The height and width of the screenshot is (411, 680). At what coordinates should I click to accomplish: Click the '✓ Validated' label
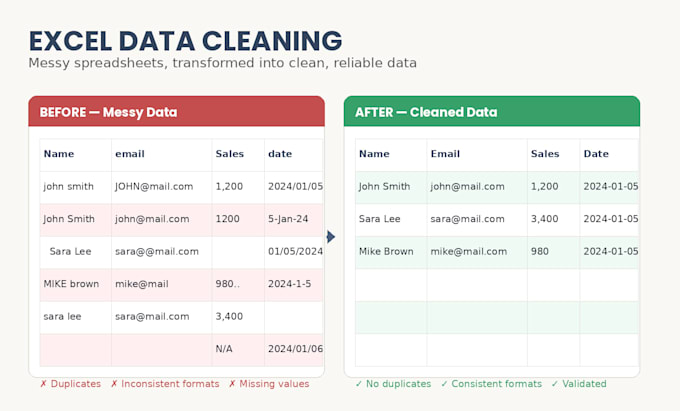pyautogui.click(x=579, y=384)
